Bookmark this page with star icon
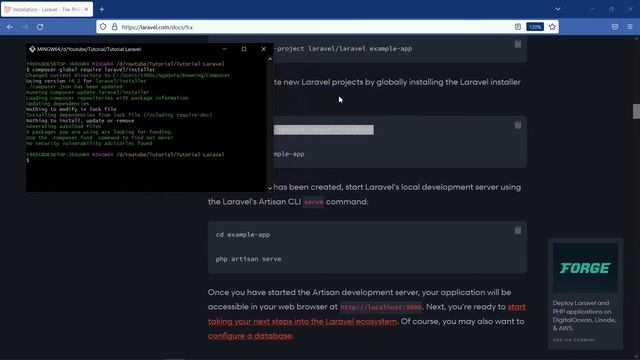The width and height of the screenshot is (640, 360). 552,27
